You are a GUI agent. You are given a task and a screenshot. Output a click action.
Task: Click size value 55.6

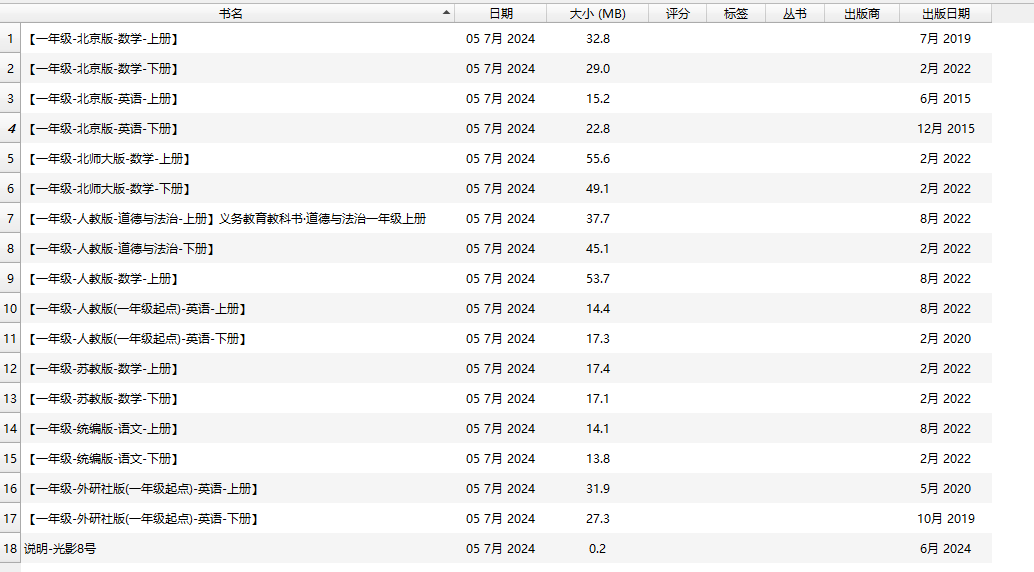click(598, 159)
